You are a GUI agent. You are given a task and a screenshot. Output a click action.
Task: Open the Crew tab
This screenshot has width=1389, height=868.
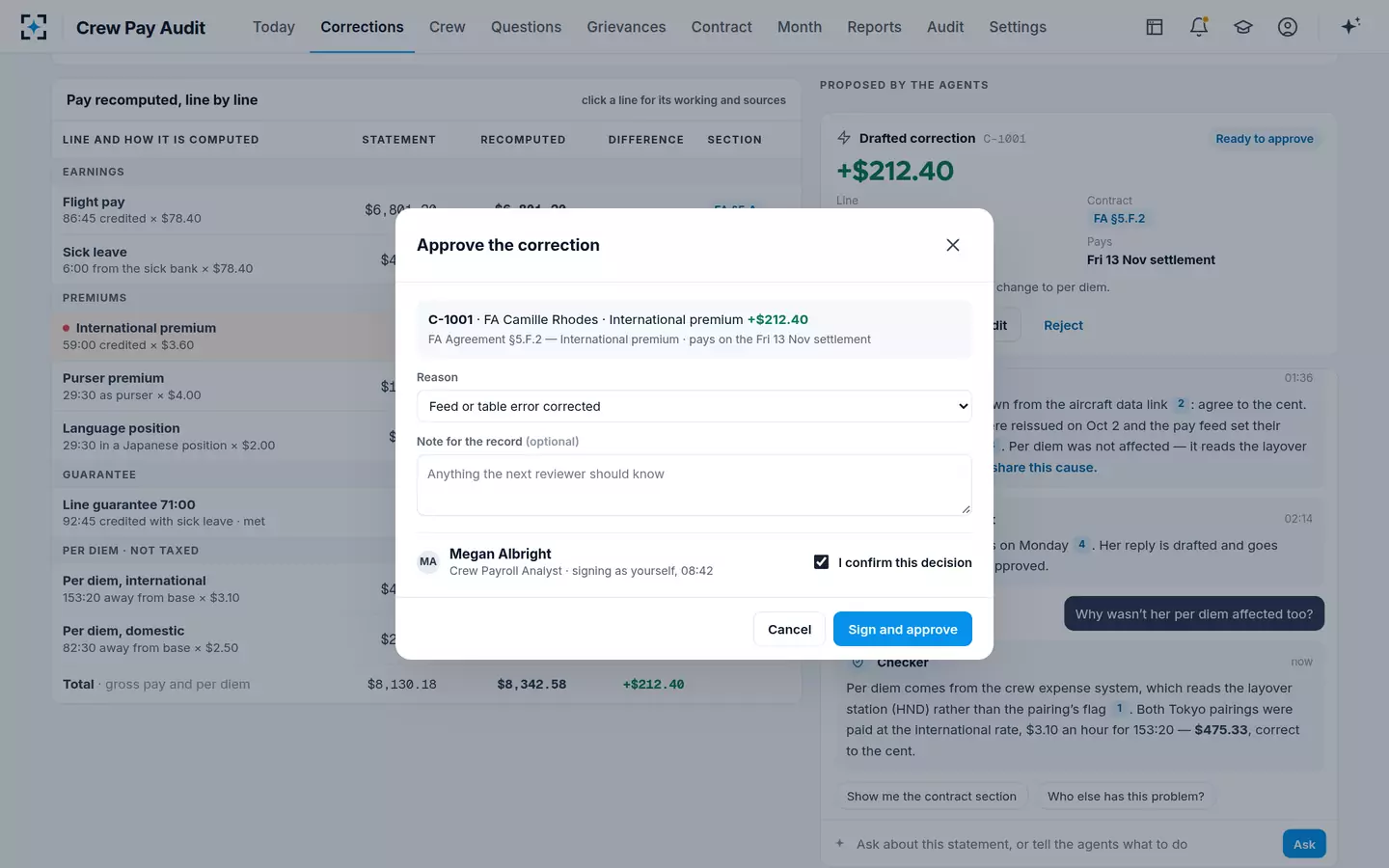[x=448, y=27]
